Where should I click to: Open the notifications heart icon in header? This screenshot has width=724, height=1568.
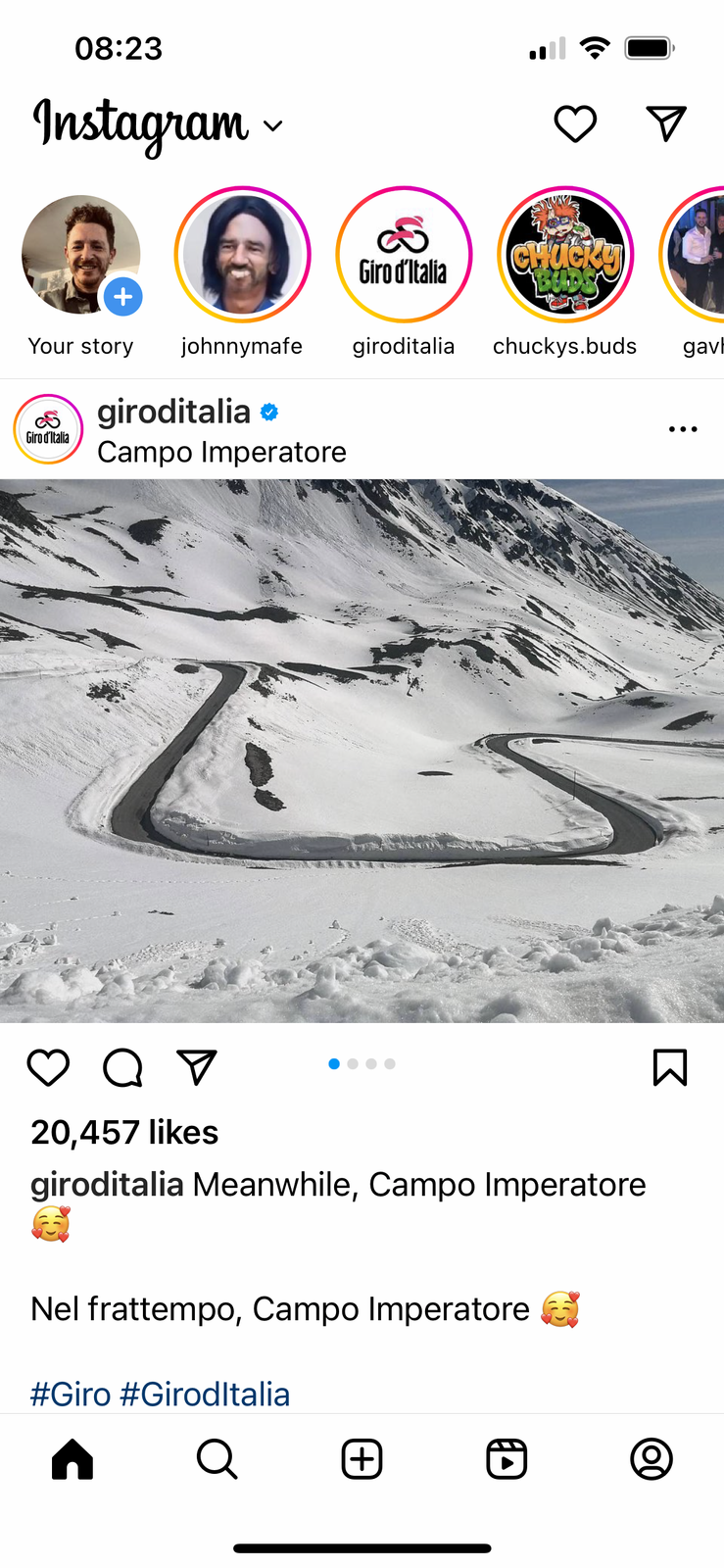575,124
